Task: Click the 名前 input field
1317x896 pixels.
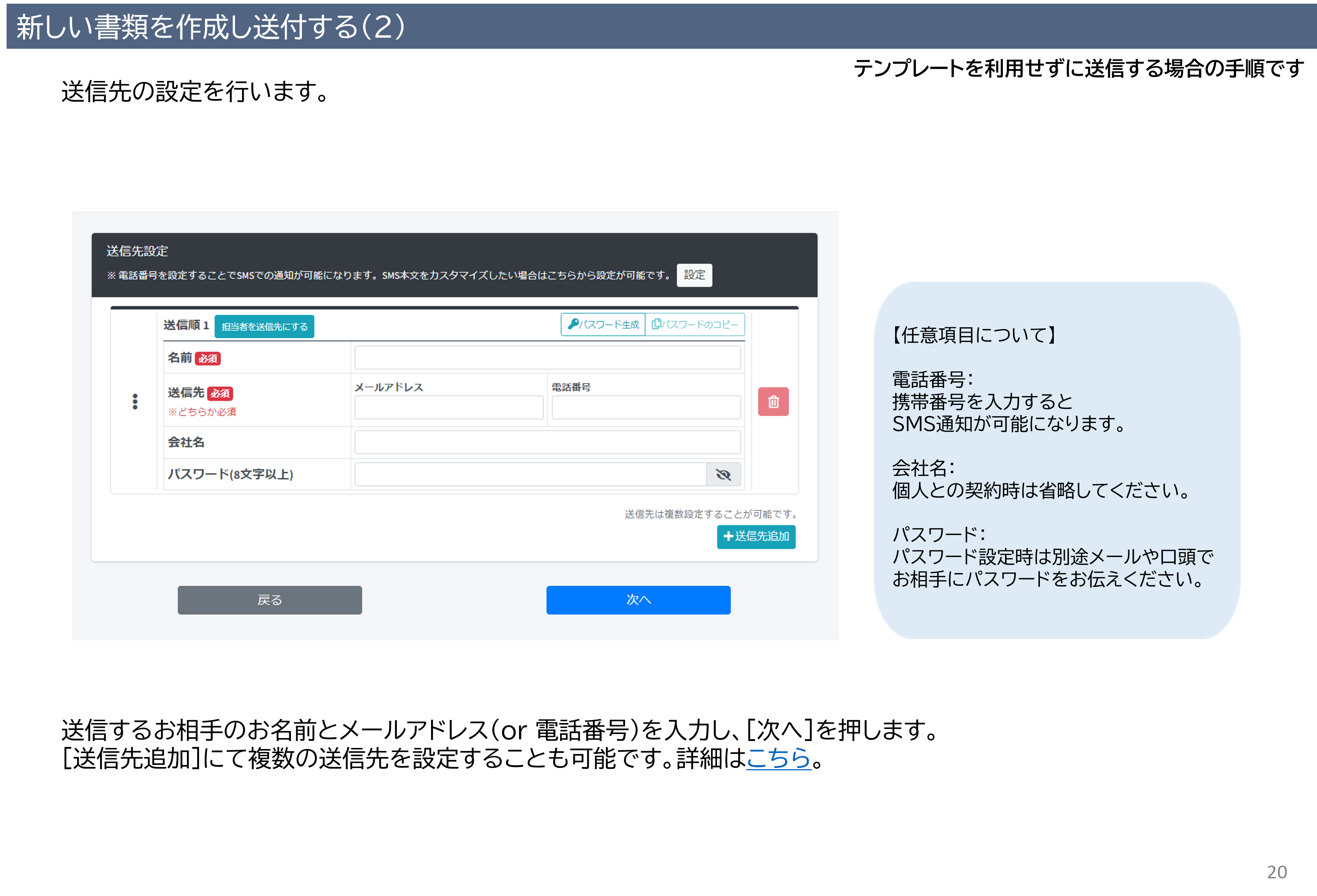Action: pos(547,358)
